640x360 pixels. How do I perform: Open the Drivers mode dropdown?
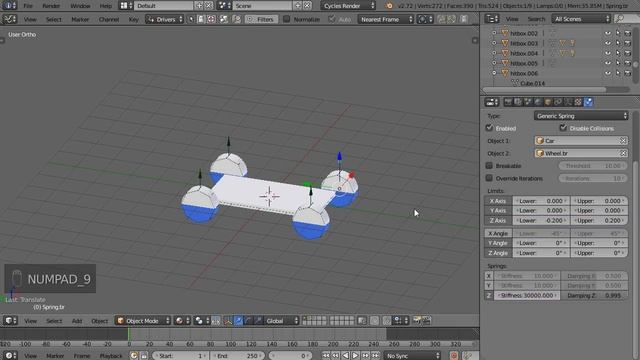pos(164,19)
